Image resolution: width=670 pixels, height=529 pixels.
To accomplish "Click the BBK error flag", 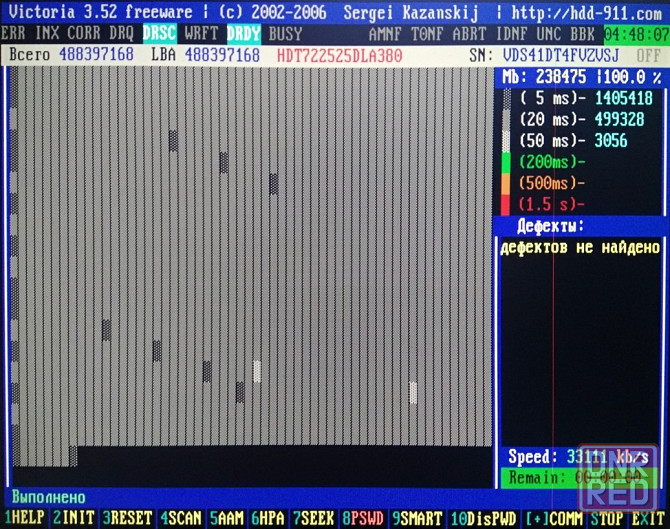I will point(582,33).
